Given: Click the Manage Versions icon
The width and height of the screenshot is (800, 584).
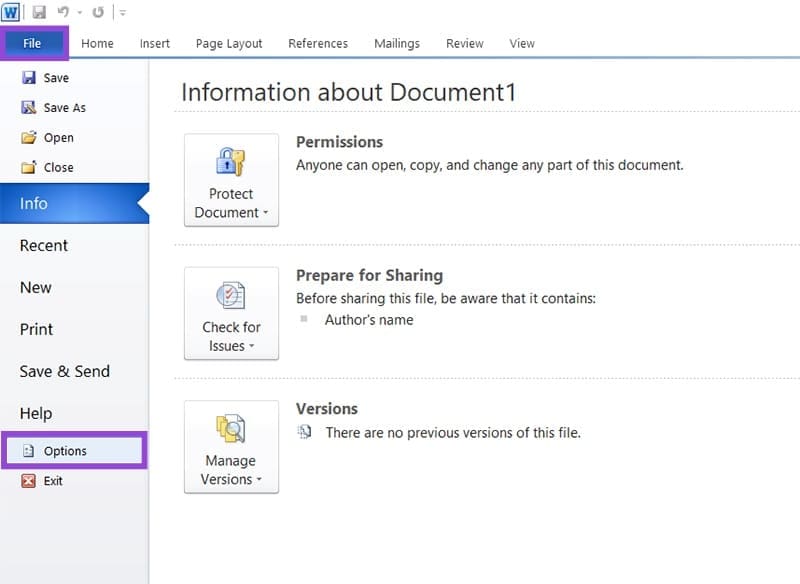Looking at the screenshot, I should 231,430.
